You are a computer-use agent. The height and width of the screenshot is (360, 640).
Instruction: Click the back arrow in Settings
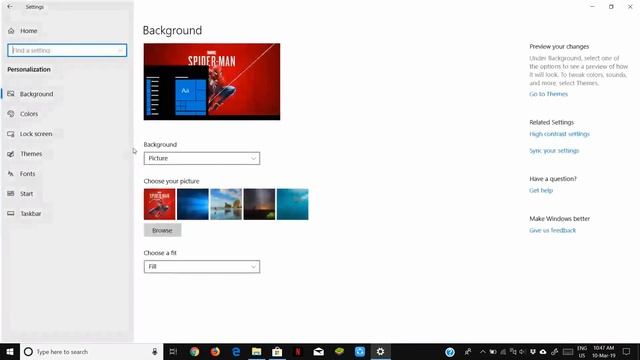pos(10,7)
